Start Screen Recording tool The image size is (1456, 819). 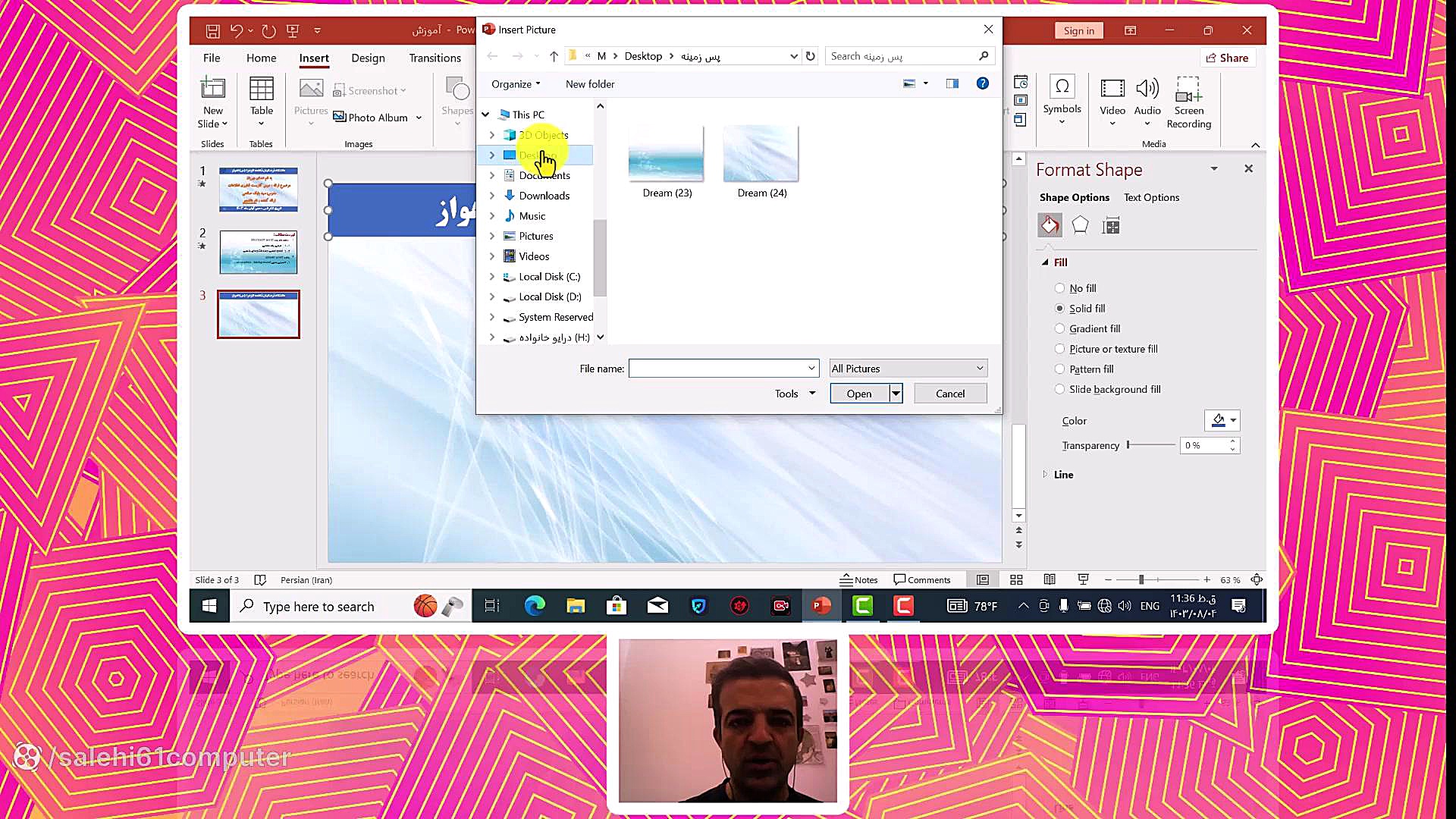click(x=1188, y=102)
